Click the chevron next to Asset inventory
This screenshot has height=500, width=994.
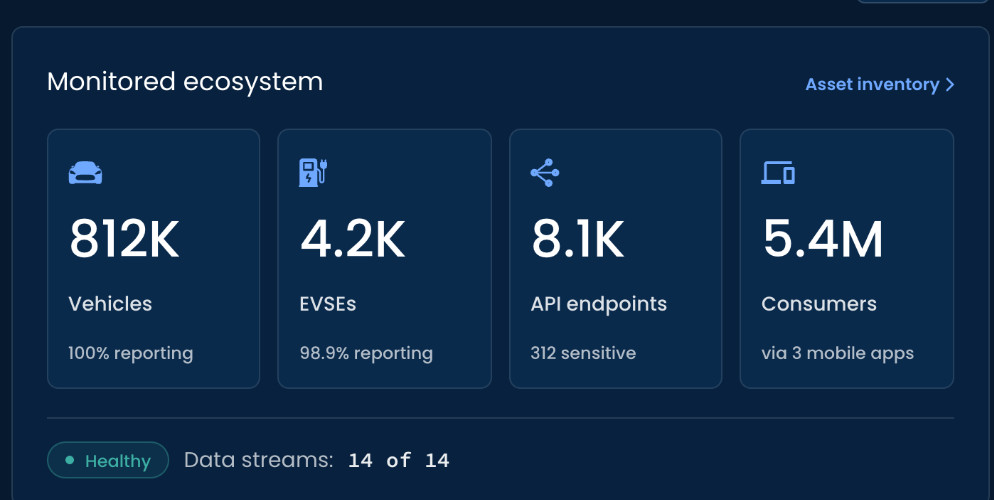click(949, 84)
